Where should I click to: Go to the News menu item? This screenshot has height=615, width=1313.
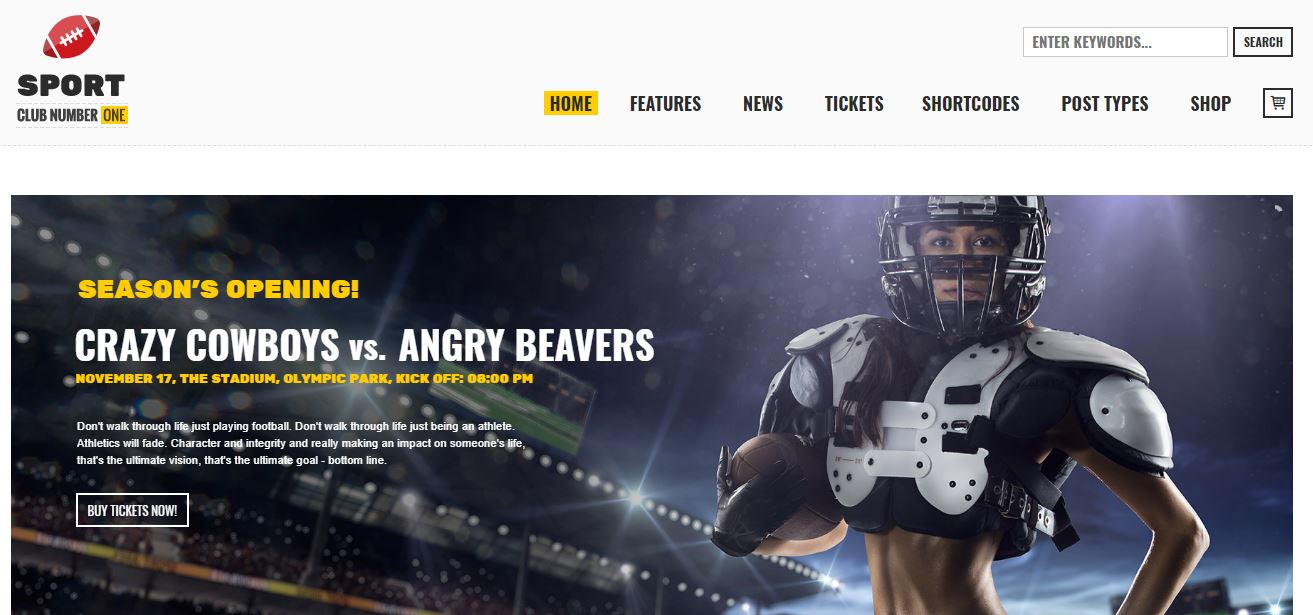point(763,103)
